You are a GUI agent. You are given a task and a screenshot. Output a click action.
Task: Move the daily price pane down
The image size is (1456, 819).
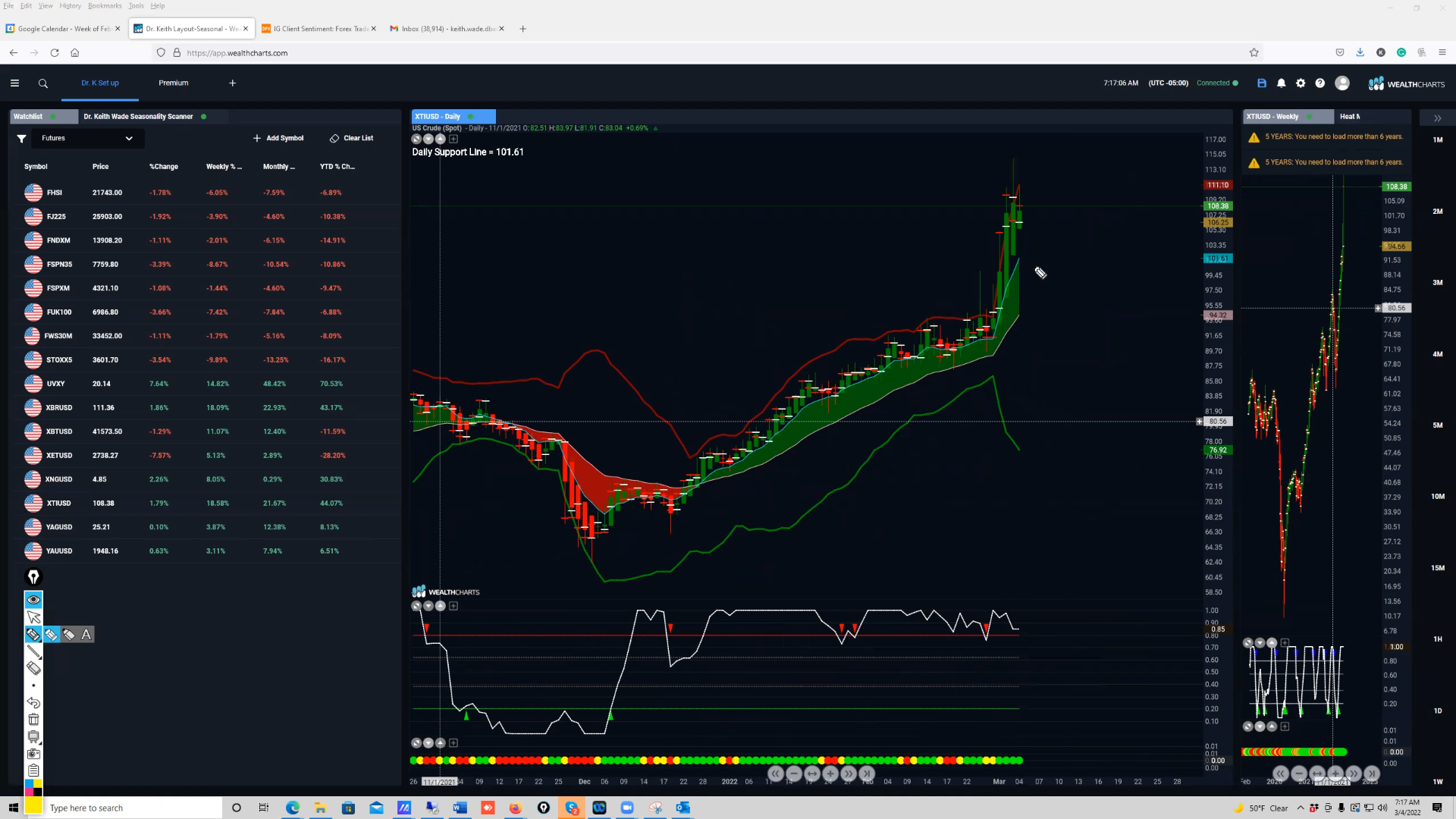(428, 139)
